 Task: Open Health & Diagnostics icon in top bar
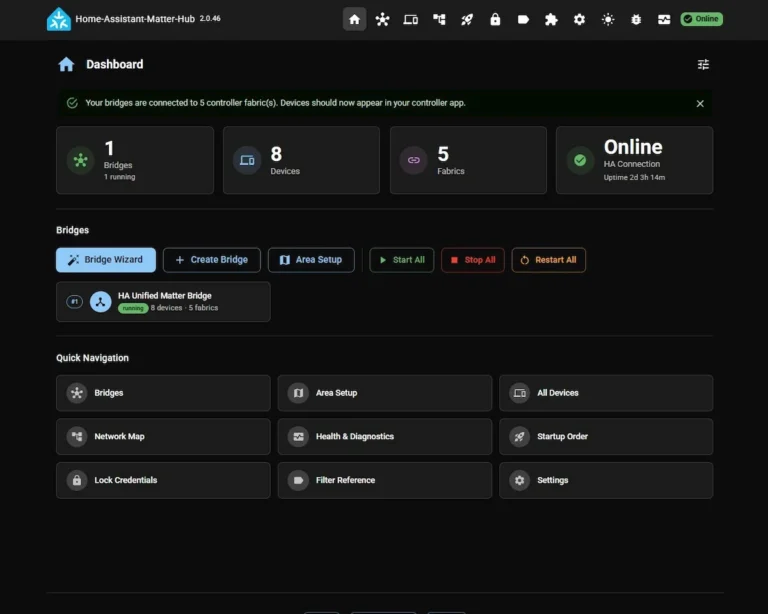(x=664, y=19)
